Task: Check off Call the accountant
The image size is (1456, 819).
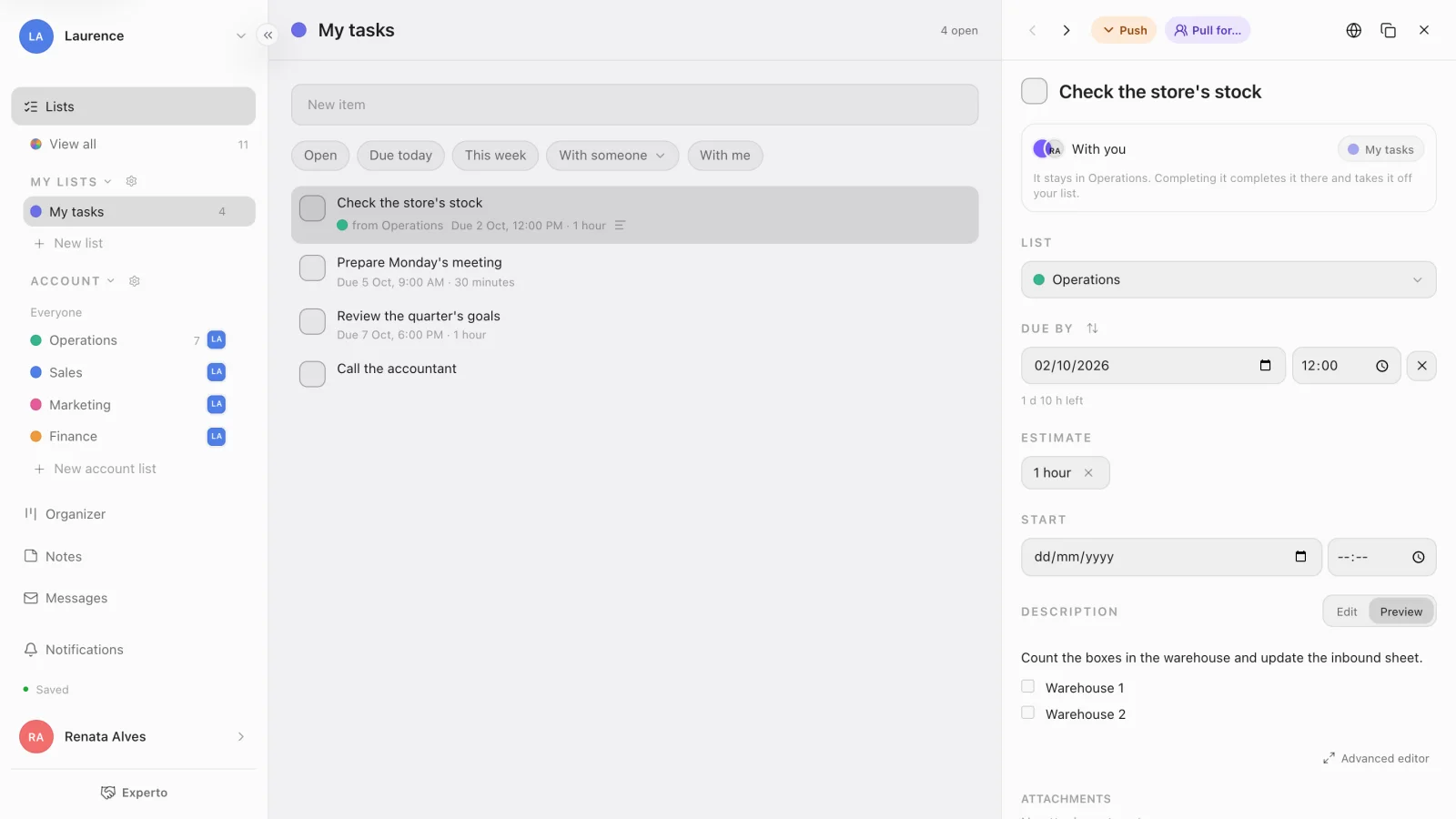Action: (313, 374)
